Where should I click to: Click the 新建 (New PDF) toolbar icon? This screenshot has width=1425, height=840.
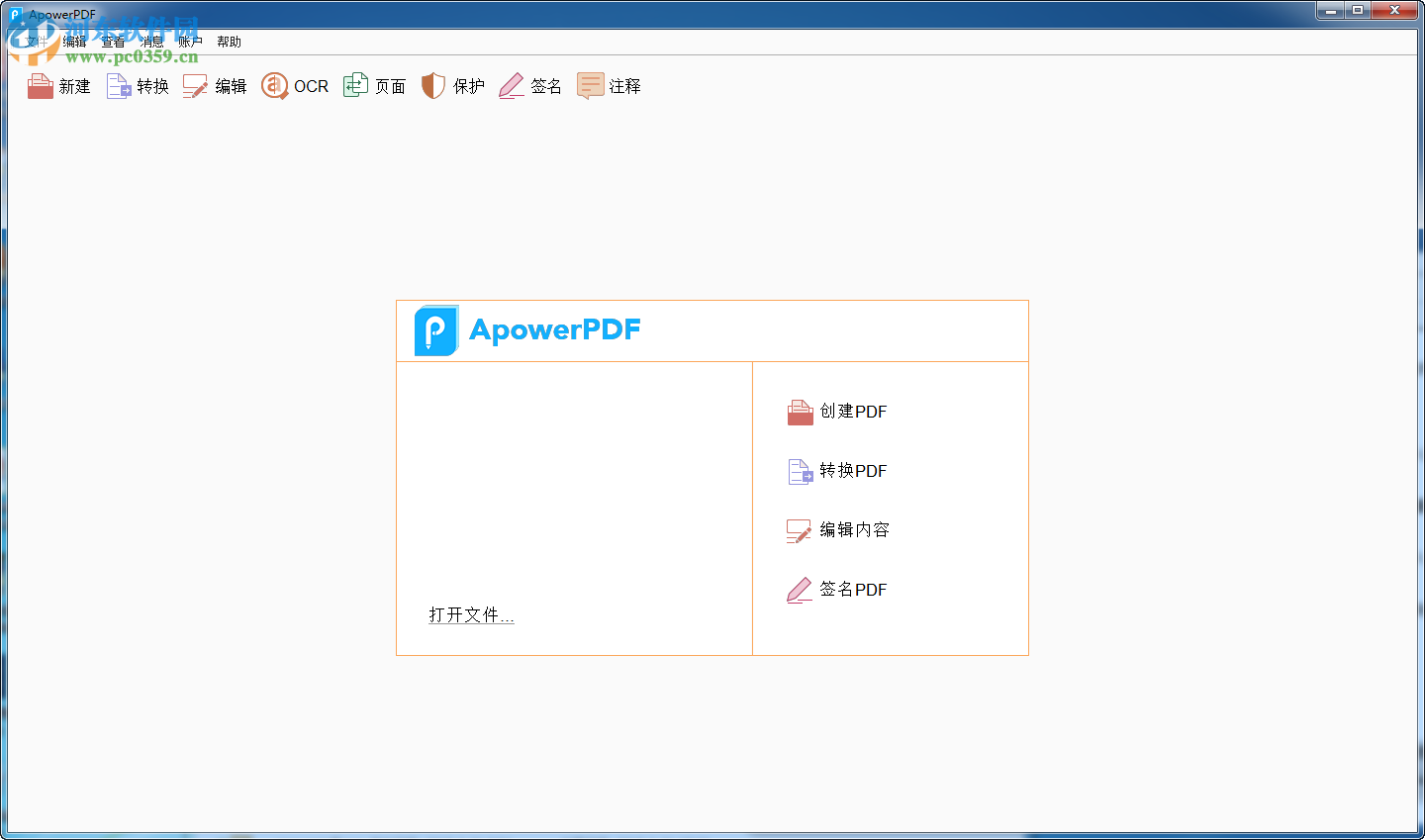[x=59, y=86]
